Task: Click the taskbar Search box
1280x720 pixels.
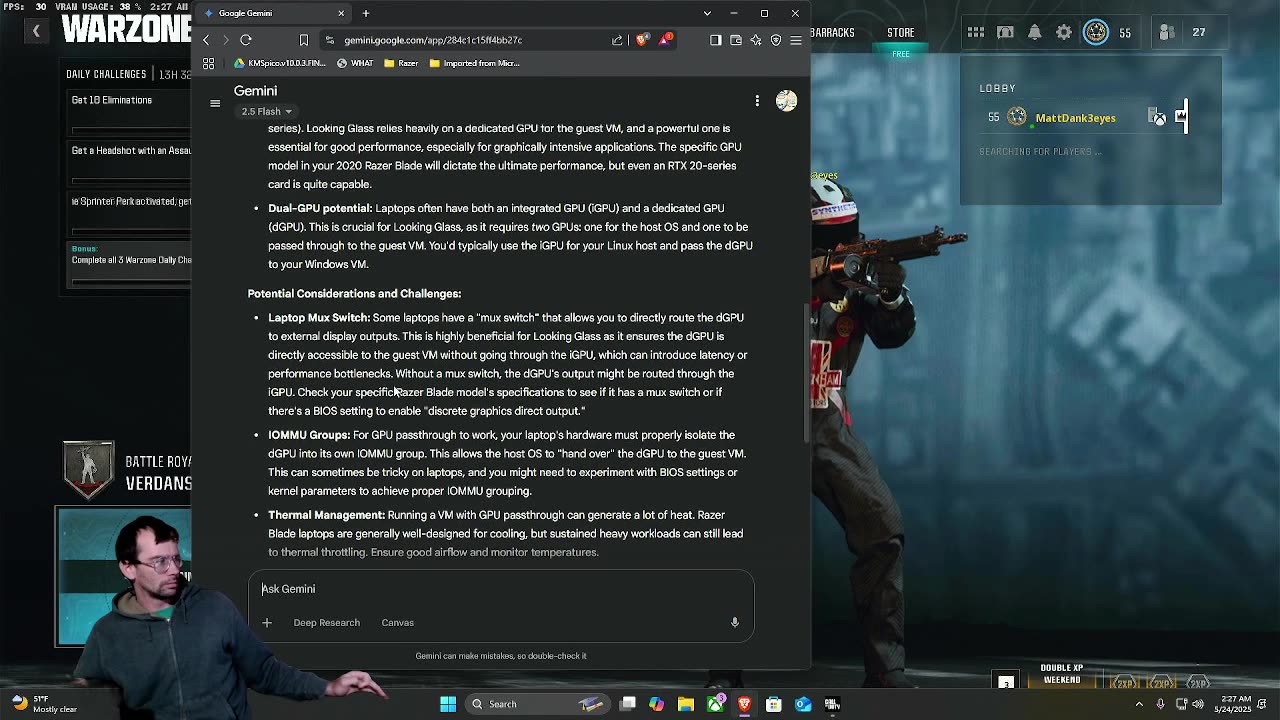Action: click(537, 704)
